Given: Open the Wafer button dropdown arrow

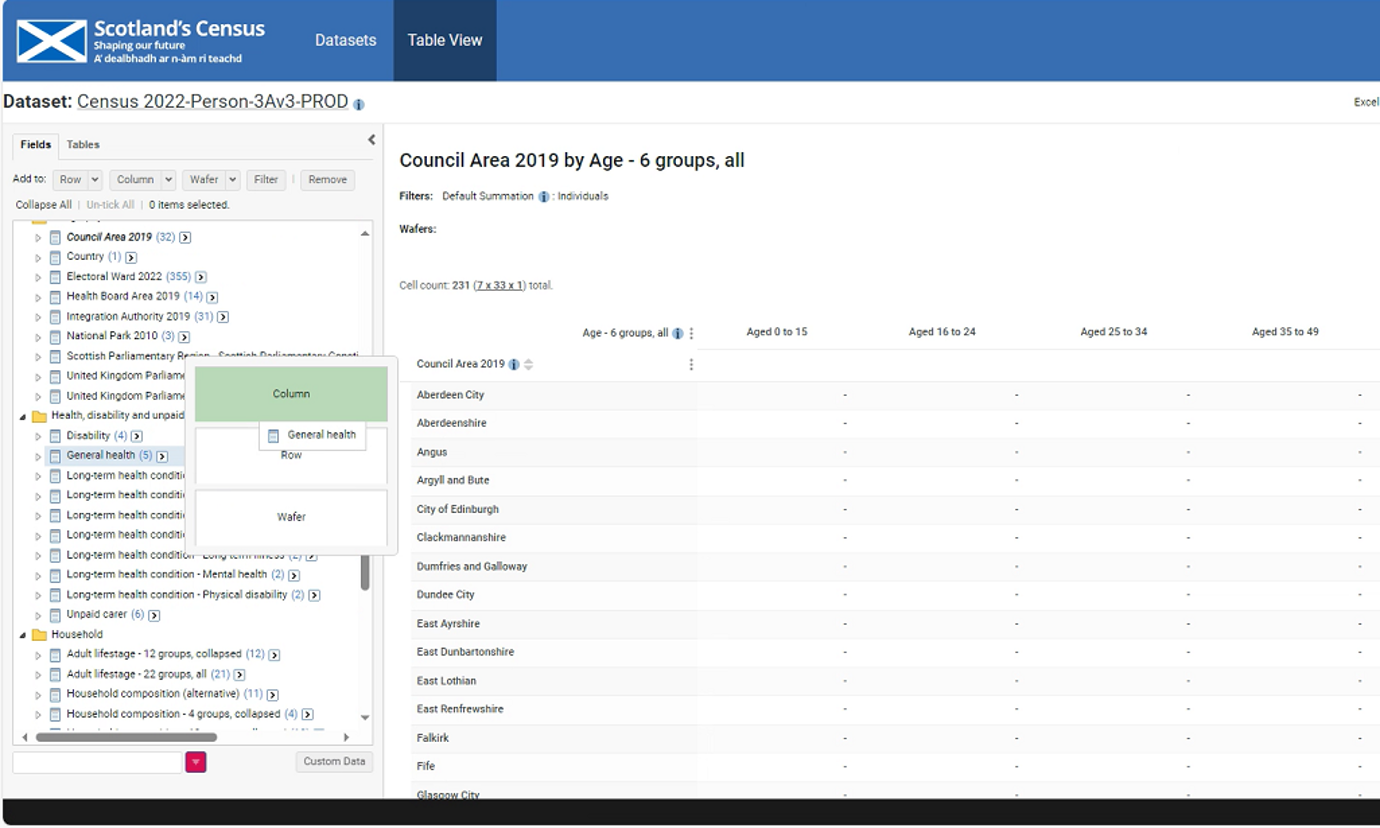Looking at the screenshot, I should click(232, 180).
